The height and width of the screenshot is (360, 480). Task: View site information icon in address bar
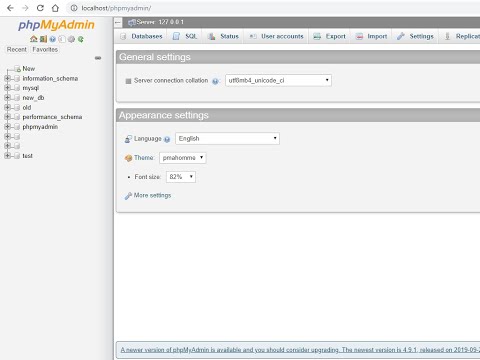coord(74,8)
